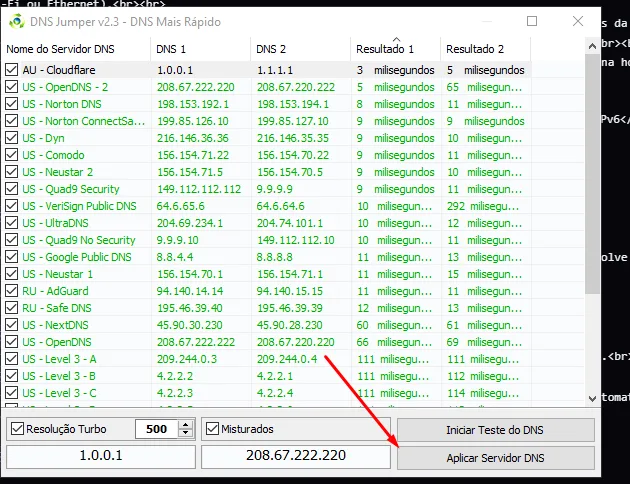Uncheck the Misturados option
Image resolution: width=630 pixels, height=484 pixels.
point(212,429)
